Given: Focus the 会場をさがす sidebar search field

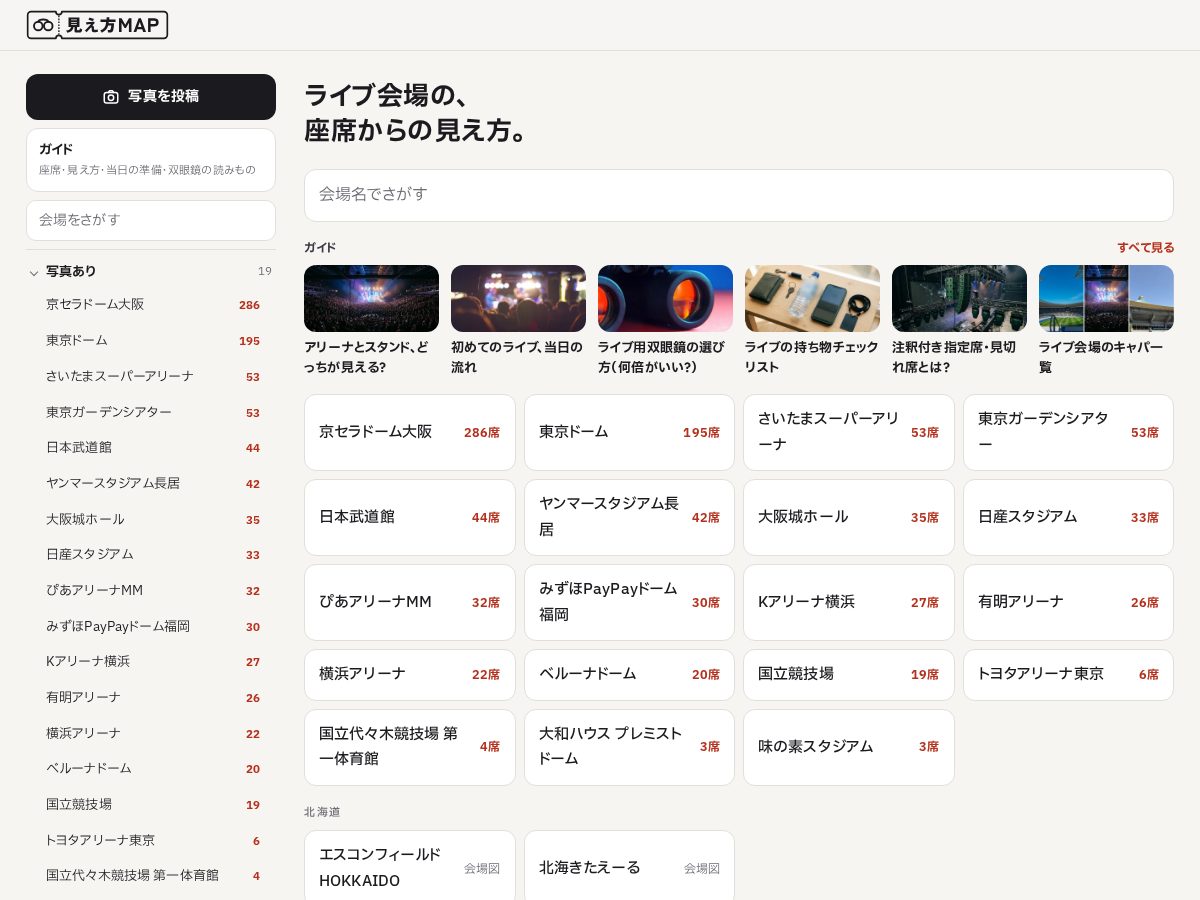Looking at the screenshot, I should click(151, 220).
